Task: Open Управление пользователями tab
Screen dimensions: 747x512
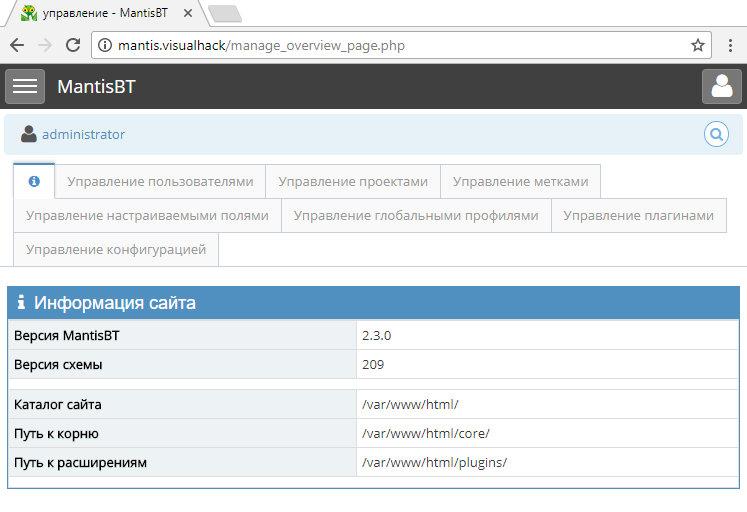Action: [x=160, y=181]
